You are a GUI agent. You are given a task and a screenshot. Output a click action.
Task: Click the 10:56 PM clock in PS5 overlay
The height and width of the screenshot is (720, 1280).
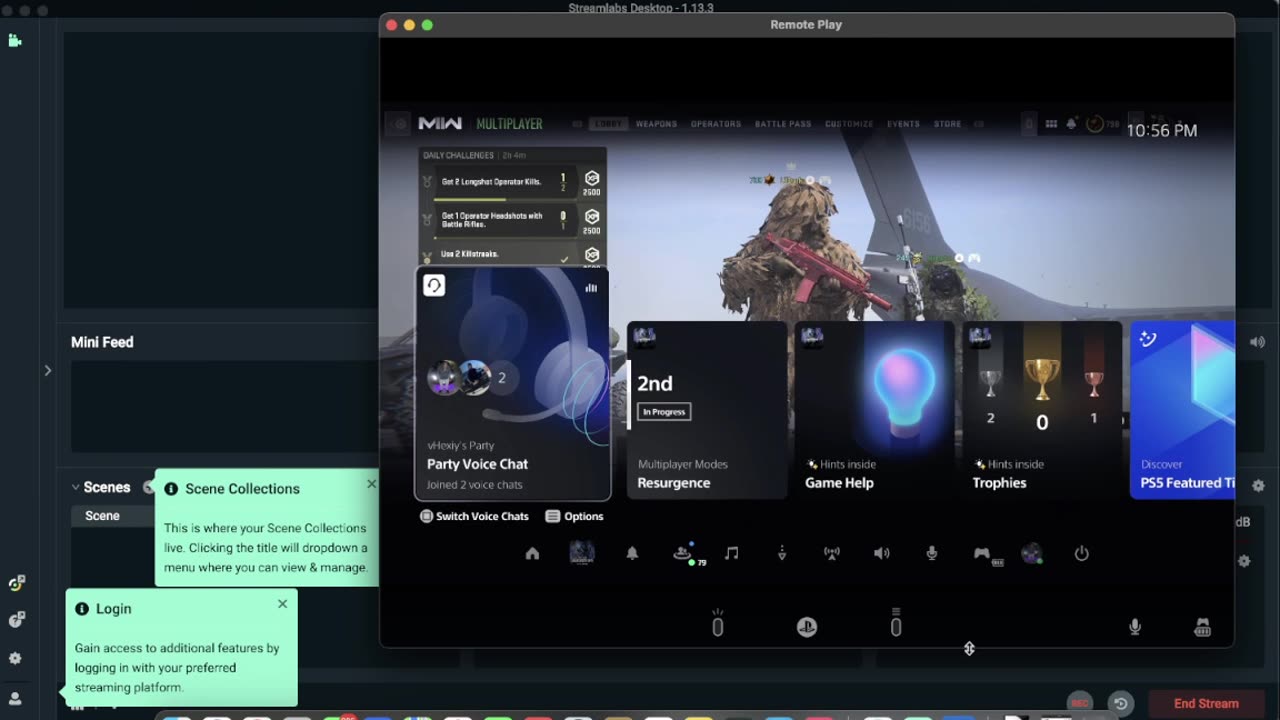coord(1162,130)
